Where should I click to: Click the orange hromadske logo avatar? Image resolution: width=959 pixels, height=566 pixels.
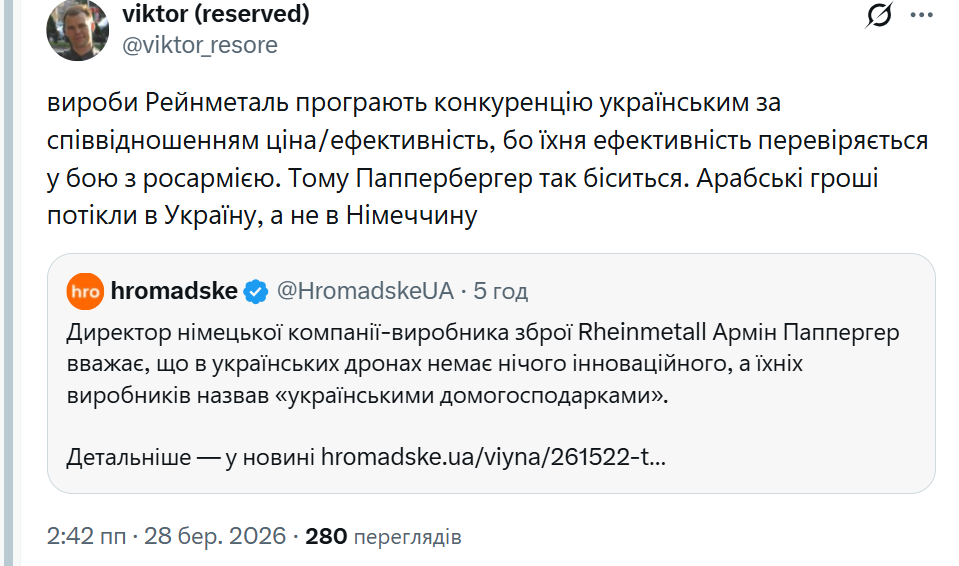85,292
